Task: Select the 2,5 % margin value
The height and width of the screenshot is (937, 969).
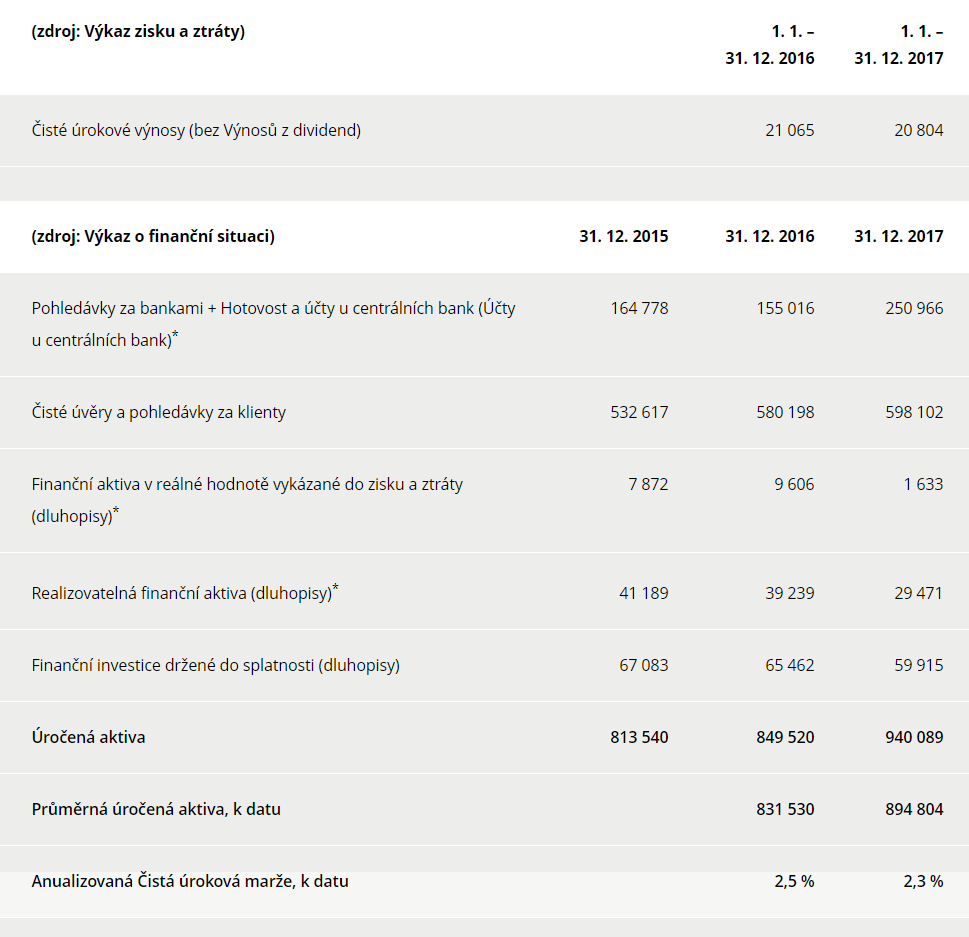Action: 794,881
